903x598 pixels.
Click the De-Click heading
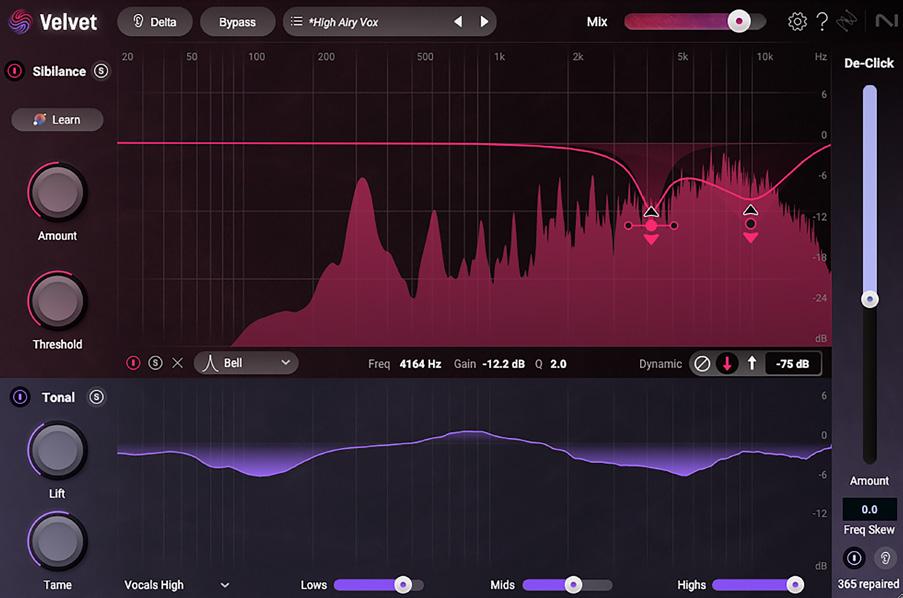click(869, 63)
